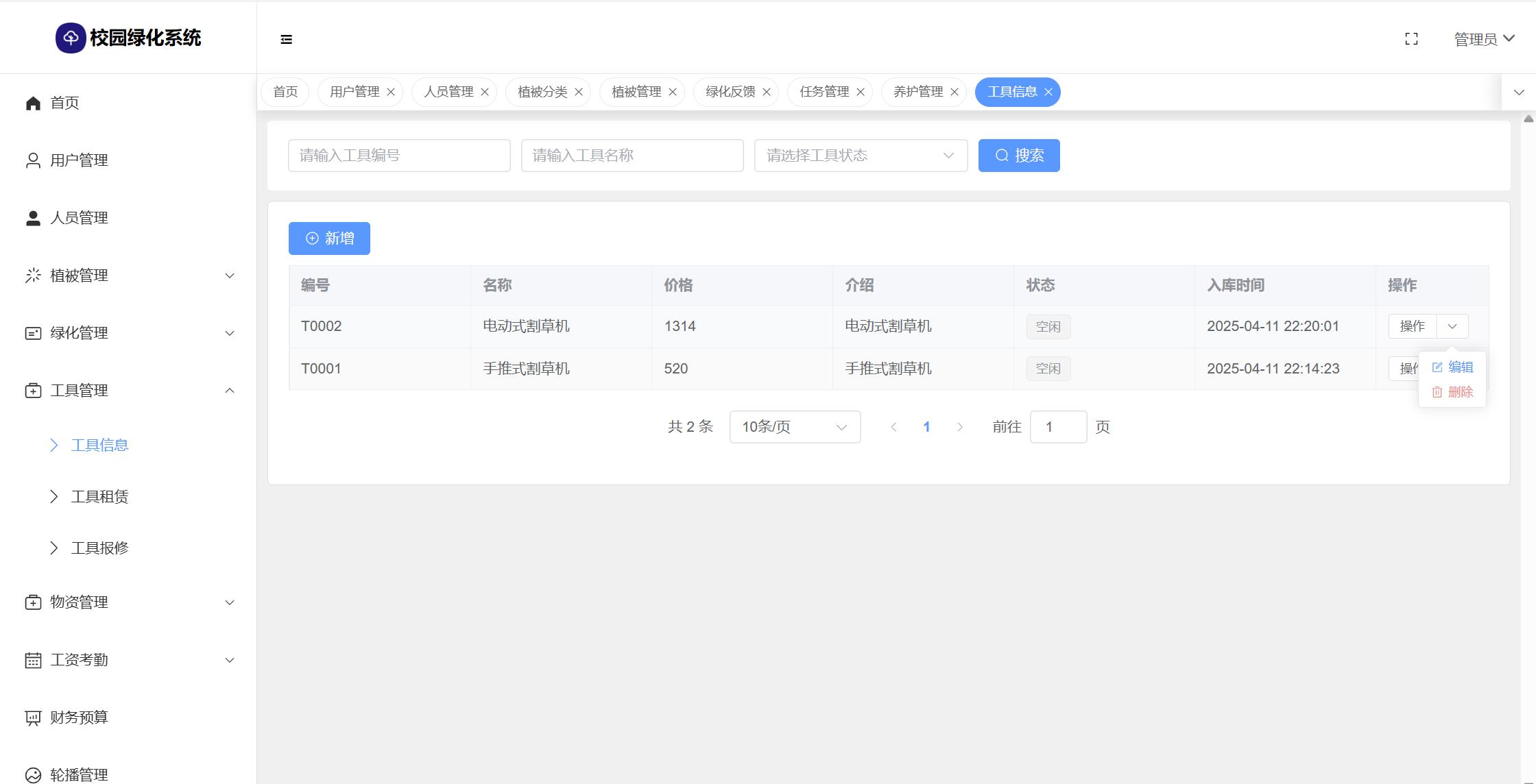Open the 10条/页 page size dropdown
1536x784 pixels.
795,427
